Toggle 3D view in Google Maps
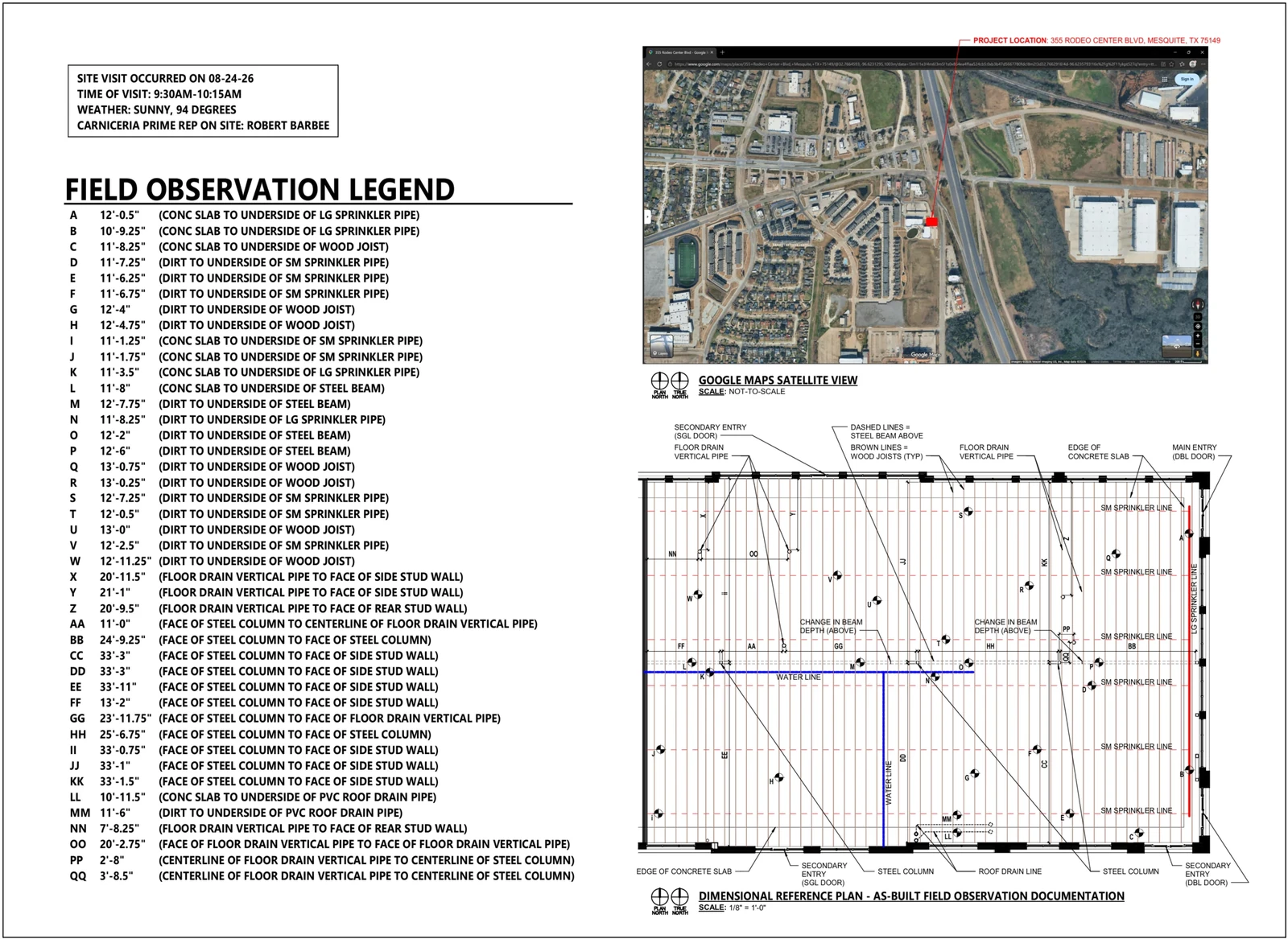The height and width of the screenshot is (939, 1288). click(1198, 317)
